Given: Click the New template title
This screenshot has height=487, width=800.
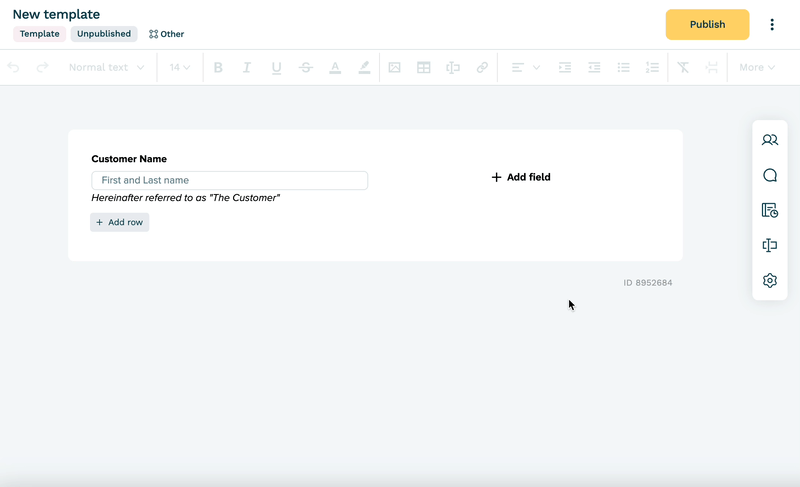Looking at the screenshot, I should tap(56, 14).
